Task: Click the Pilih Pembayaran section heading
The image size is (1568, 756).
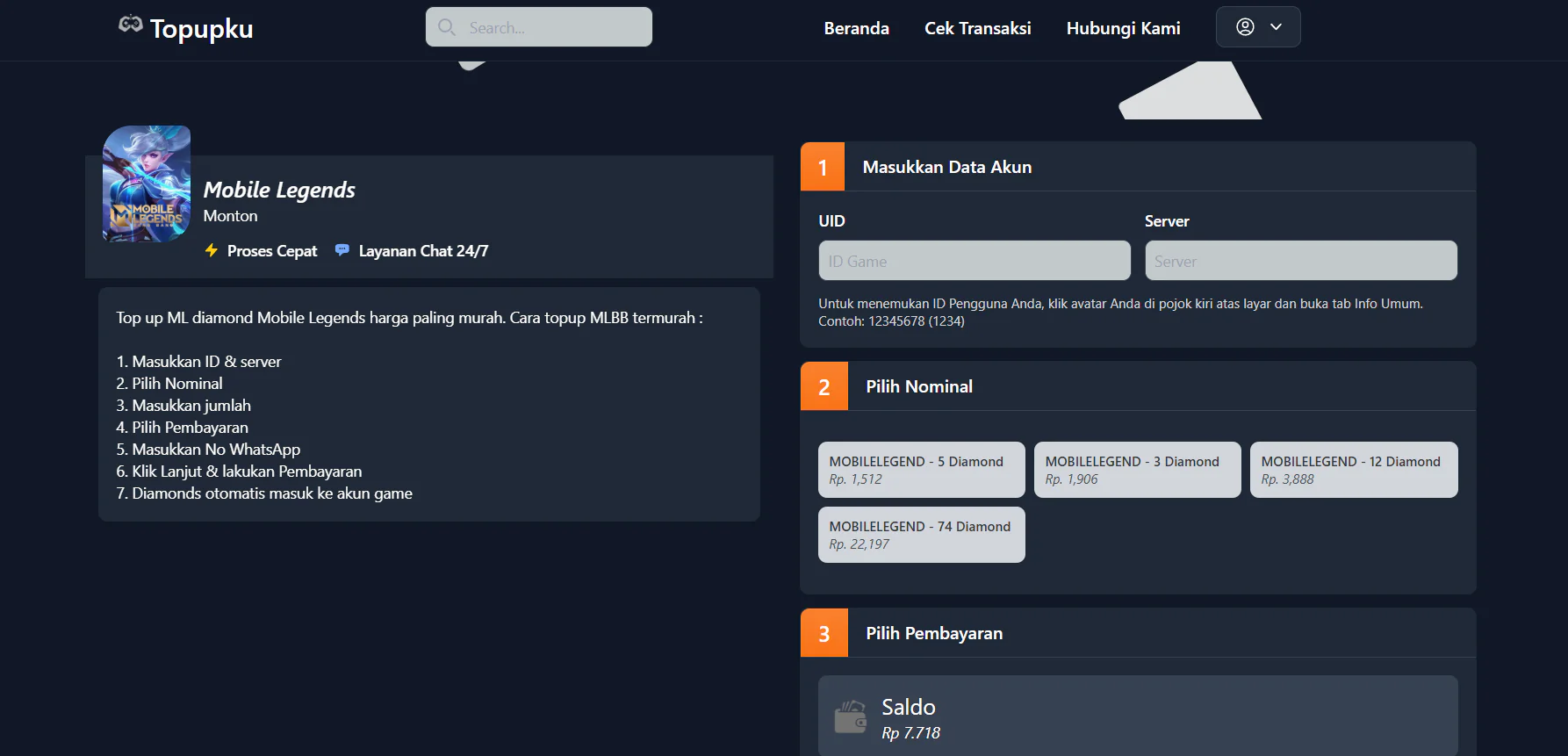Action: point(934,633)
